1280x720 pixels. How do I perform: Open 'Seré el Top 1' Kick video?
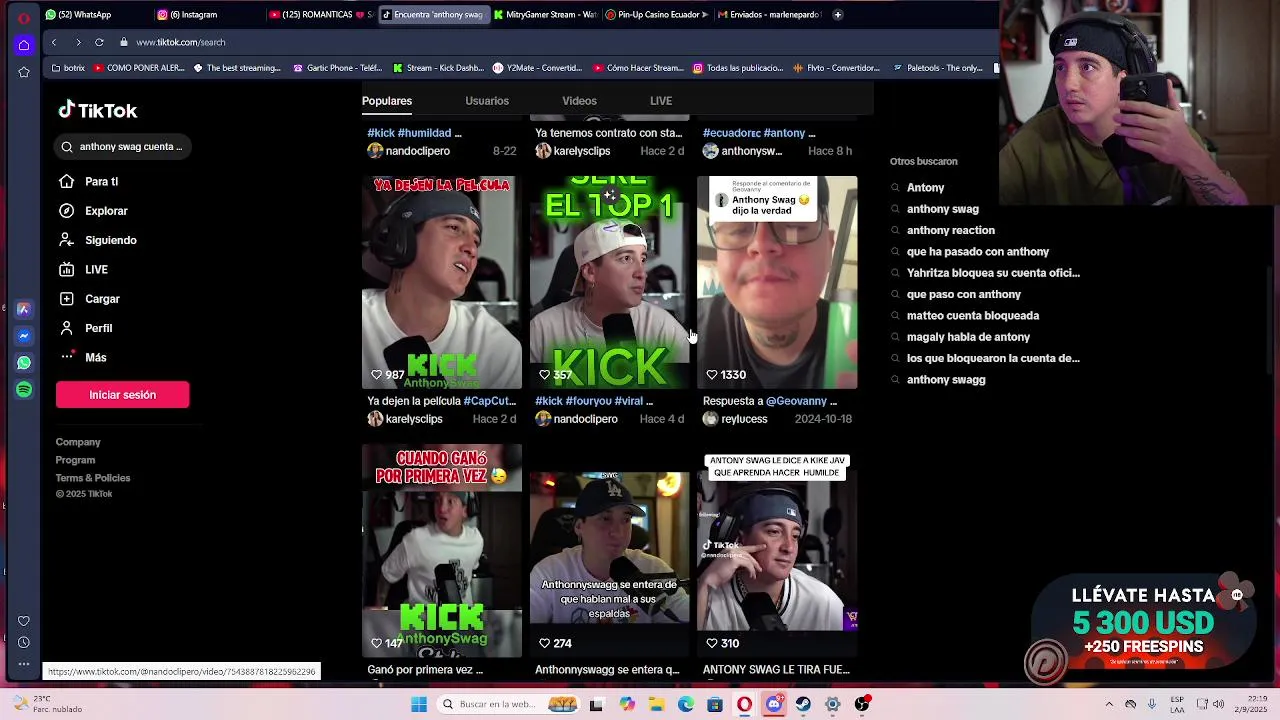coord(609,282)
